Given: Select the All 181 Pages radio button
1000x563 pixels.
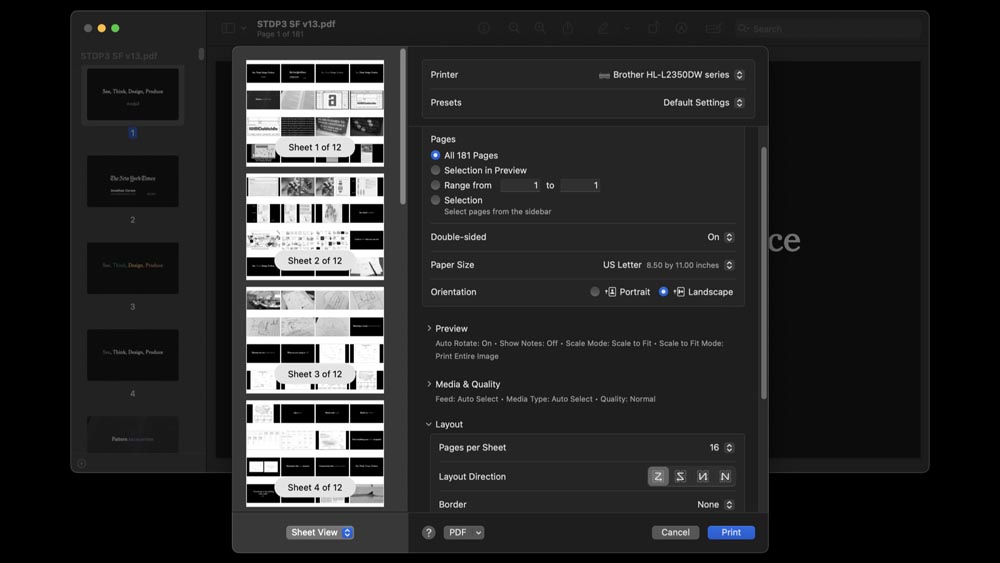Looking at the screenshot, I should tap(435, 156).
